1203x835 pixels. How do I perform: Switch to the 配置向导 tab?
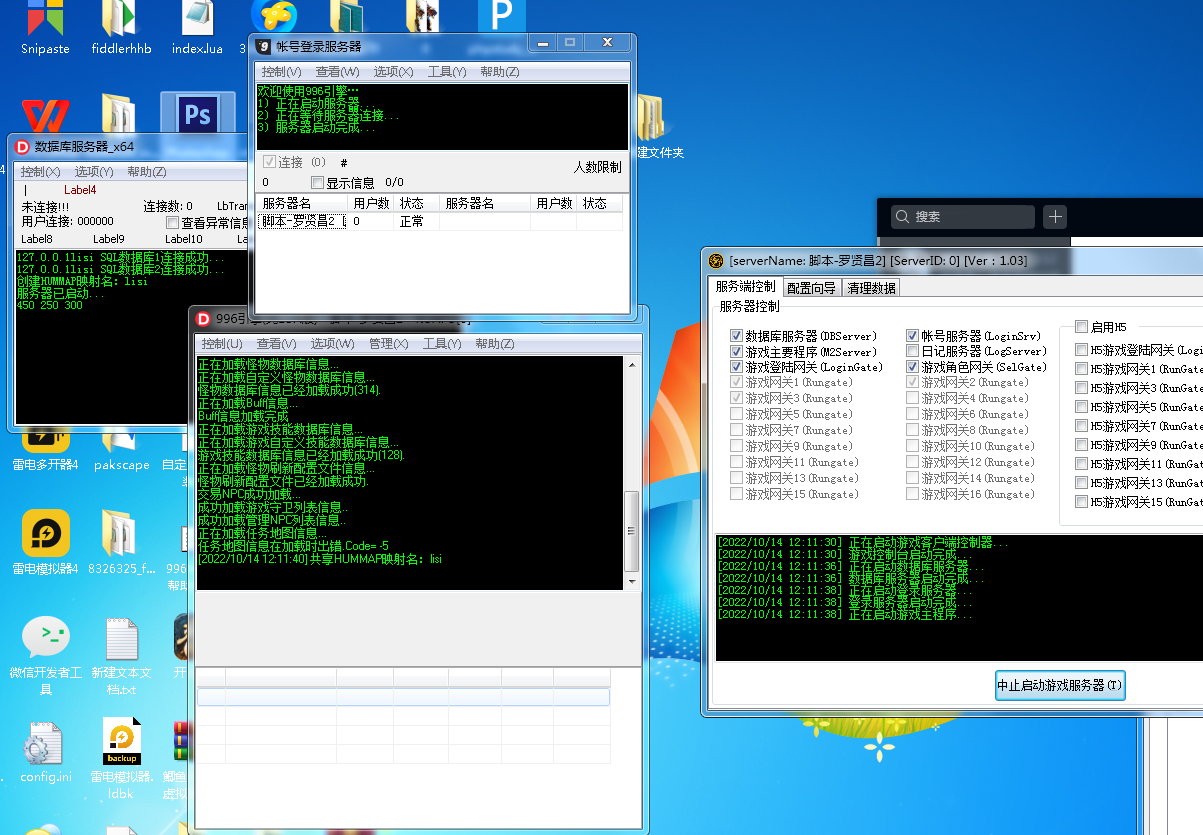tap(812, 288)
